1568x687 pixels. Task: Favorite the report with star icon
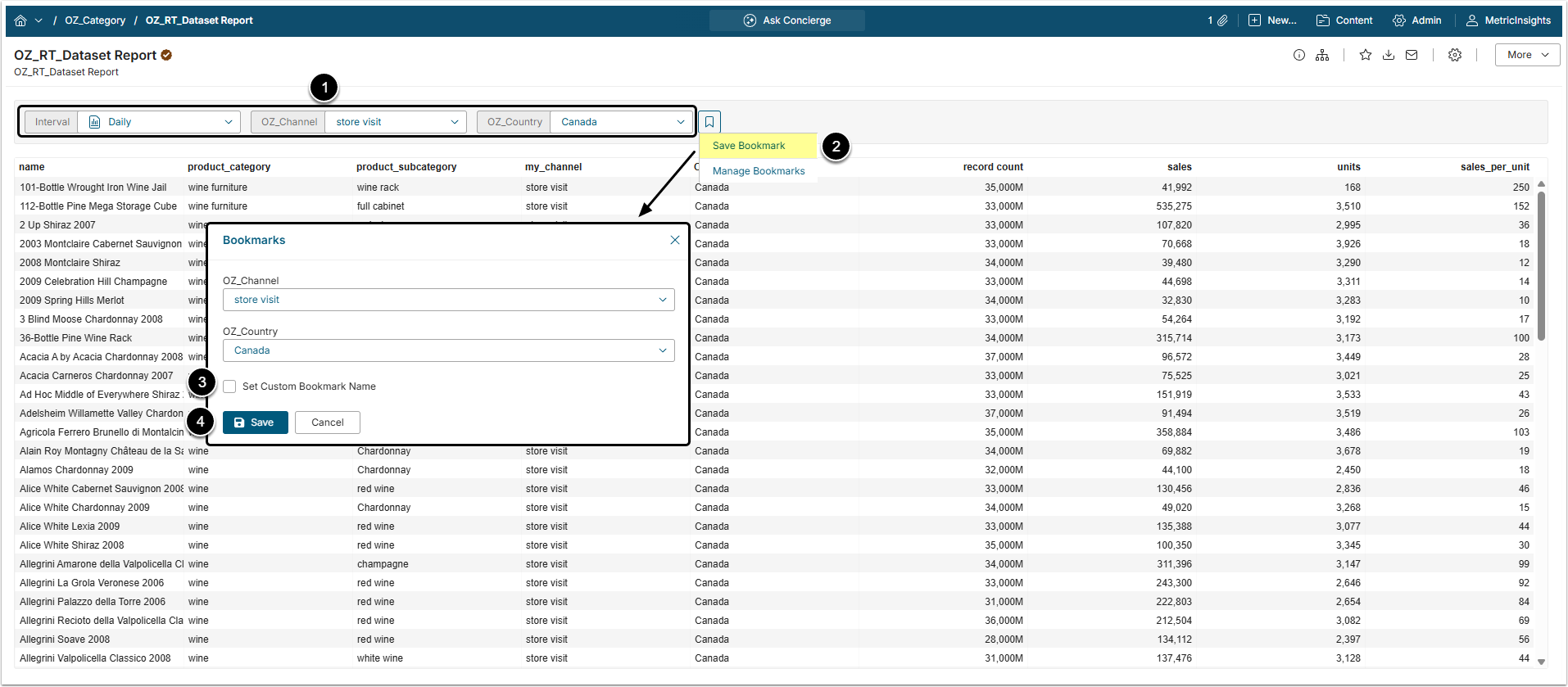pos(1366,55)
